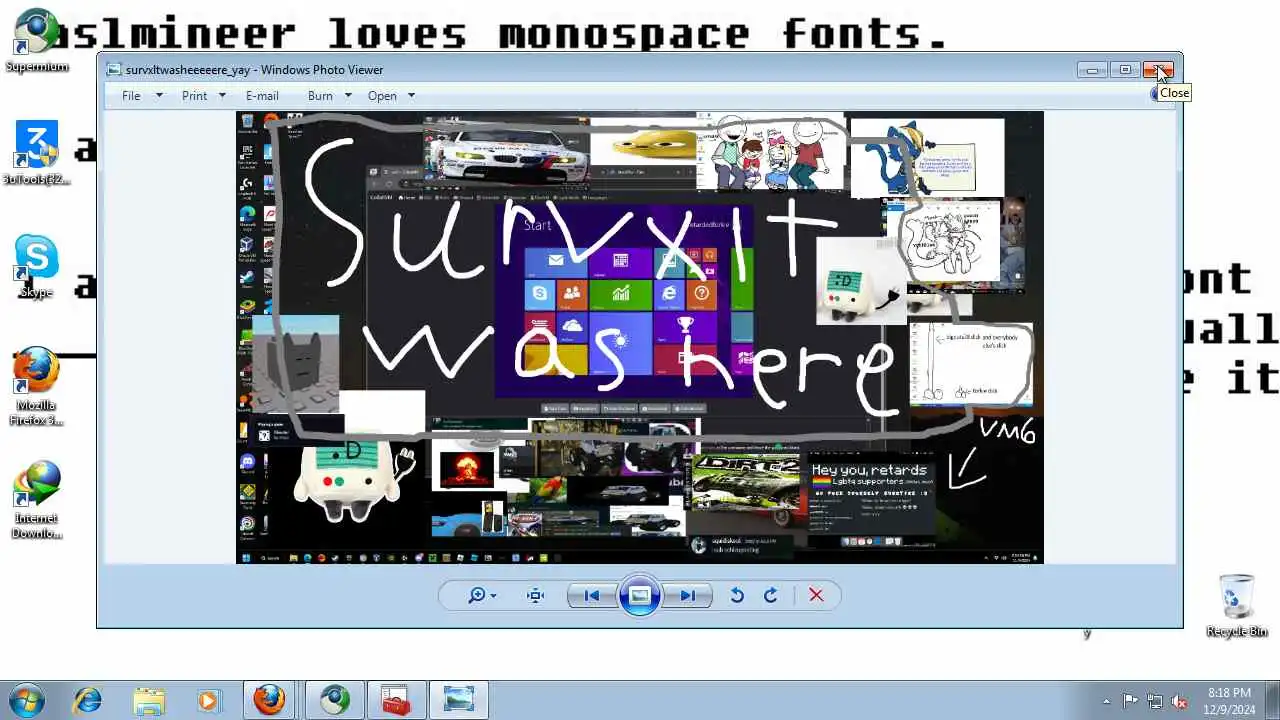Show hidden tray icons arrow

1106,701
